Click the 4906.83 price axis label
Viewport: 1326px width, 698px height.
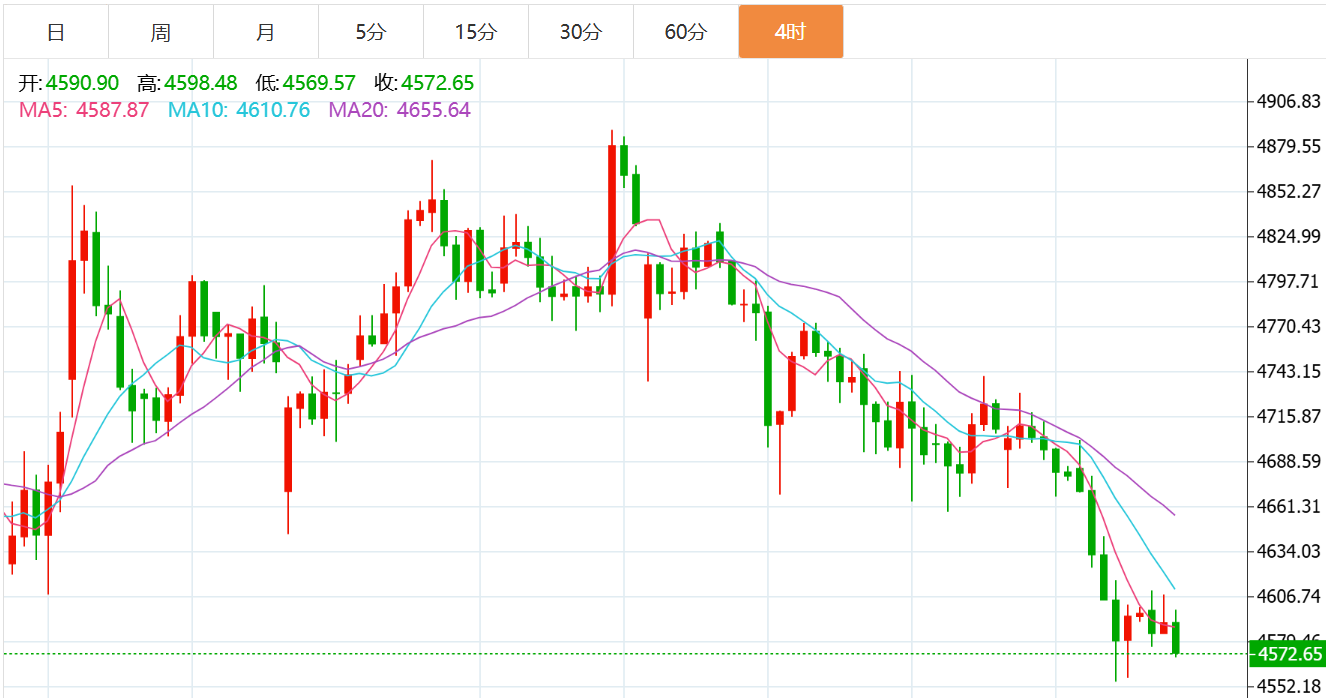(1289, 102)
